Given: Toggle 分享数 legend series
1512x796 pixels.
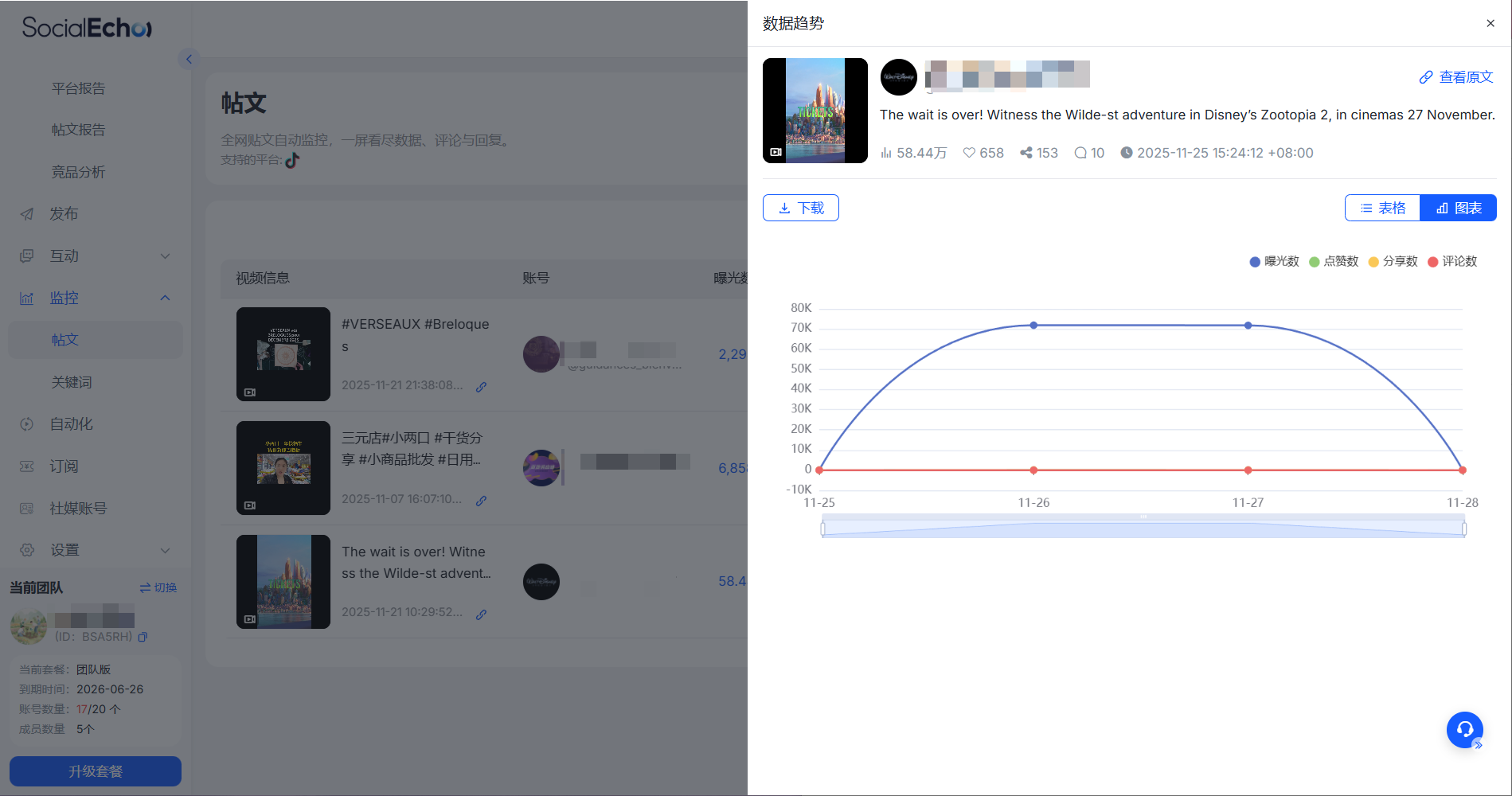Looking at the screenshot, I should (x=1393, y=261).
